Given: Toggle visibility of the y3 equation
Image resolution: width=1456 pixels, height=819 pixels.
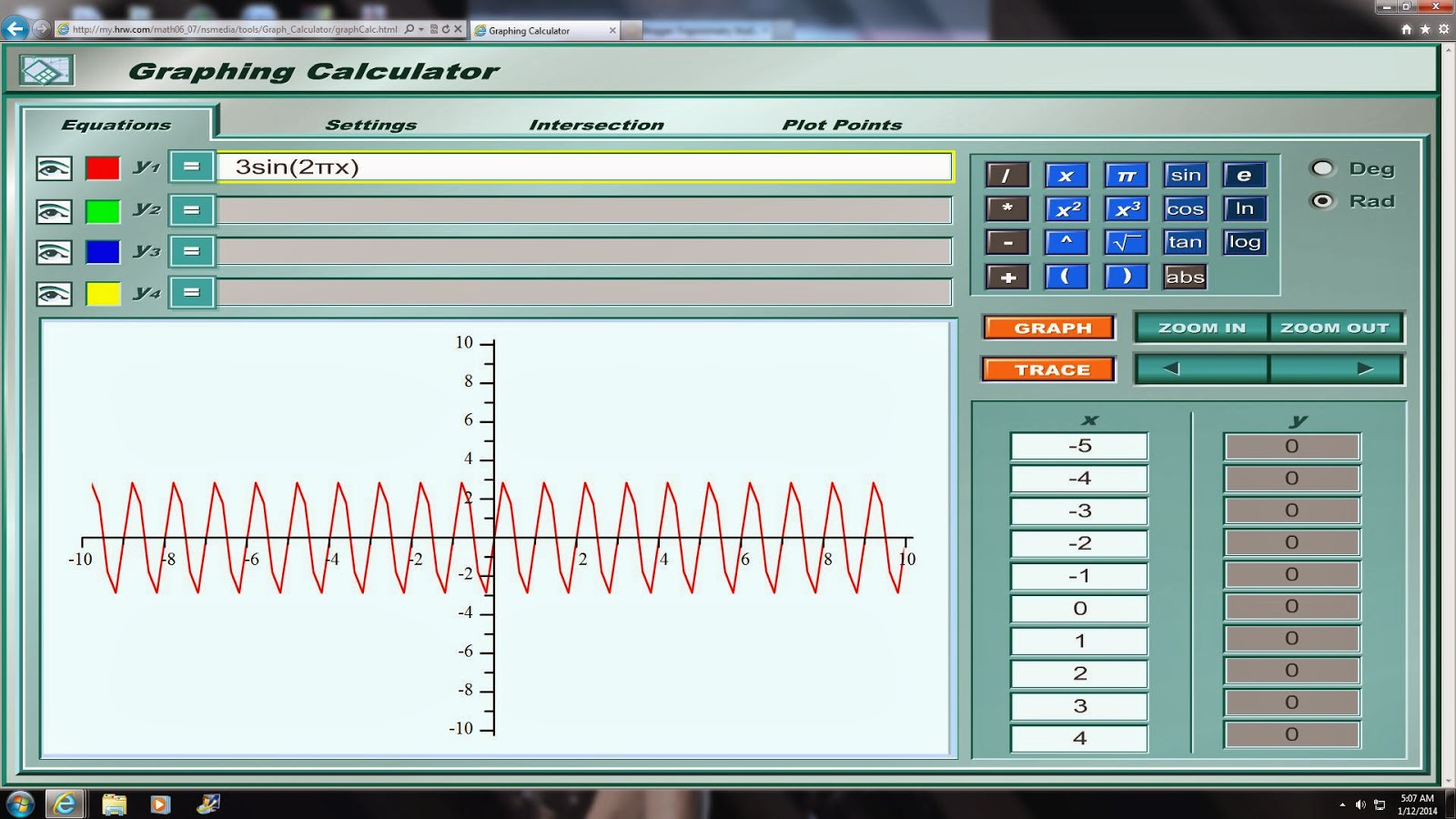Looking at the screenshot, I should tap(54, 252).
